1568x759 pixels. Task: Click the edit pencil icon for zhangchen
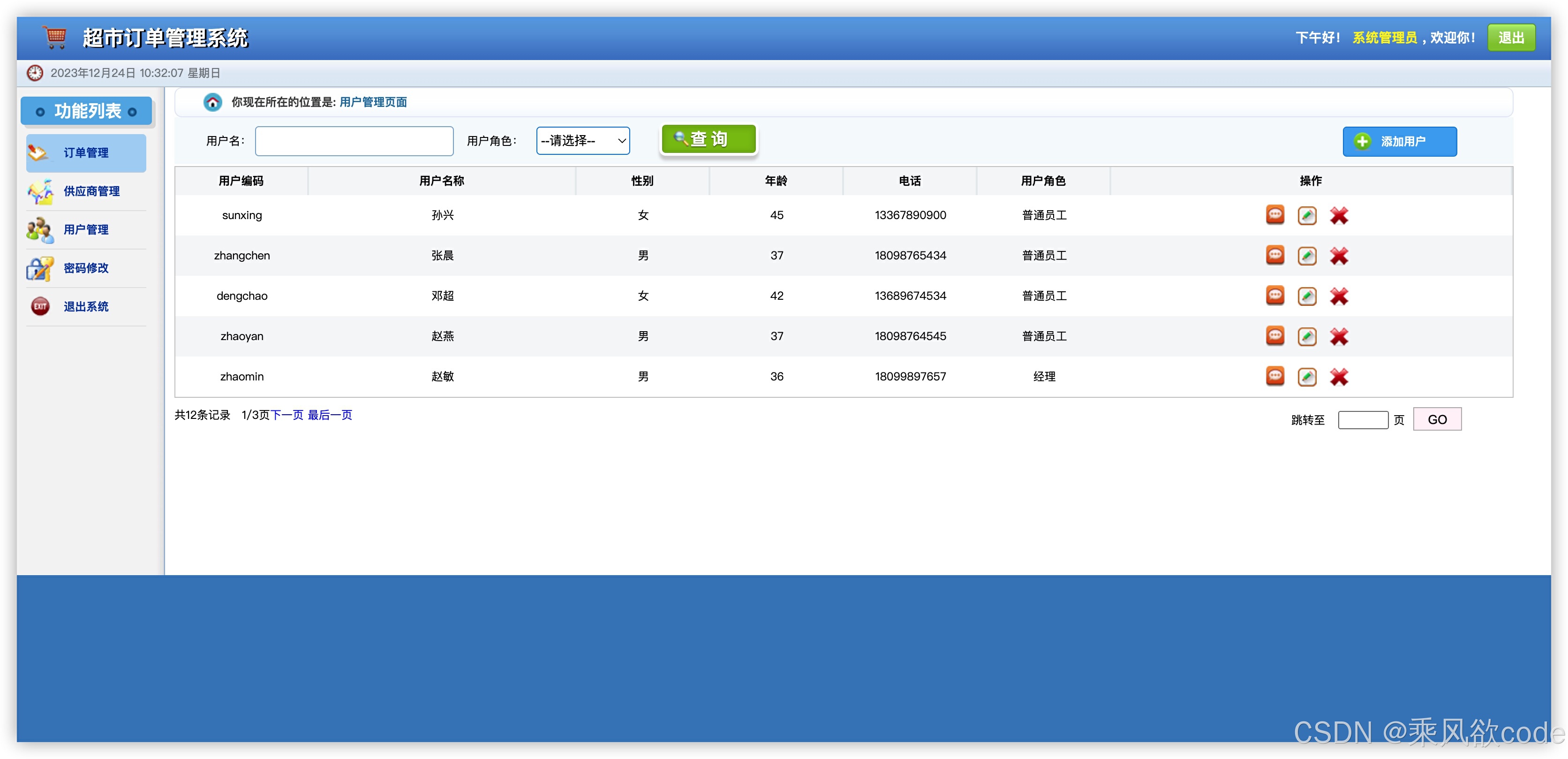[1306, 256]
